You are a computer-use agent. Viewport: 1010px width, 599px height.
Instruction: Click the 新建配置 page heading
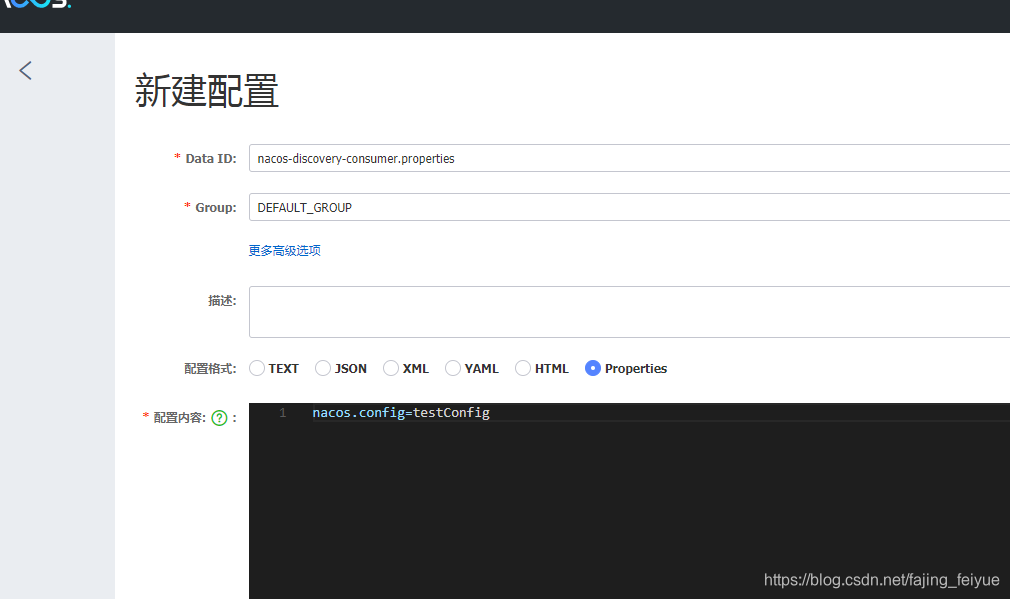(207, 91)
